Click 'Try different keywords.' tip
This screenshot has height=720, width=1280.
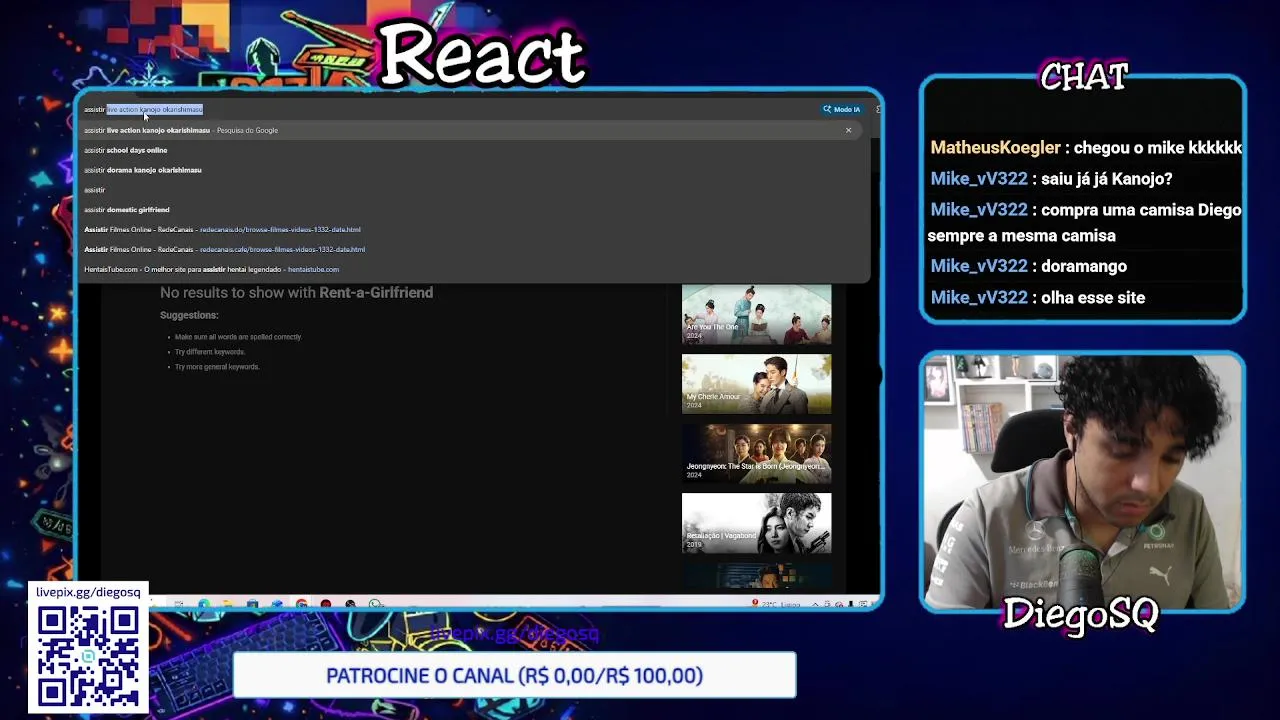click(210, 352)
